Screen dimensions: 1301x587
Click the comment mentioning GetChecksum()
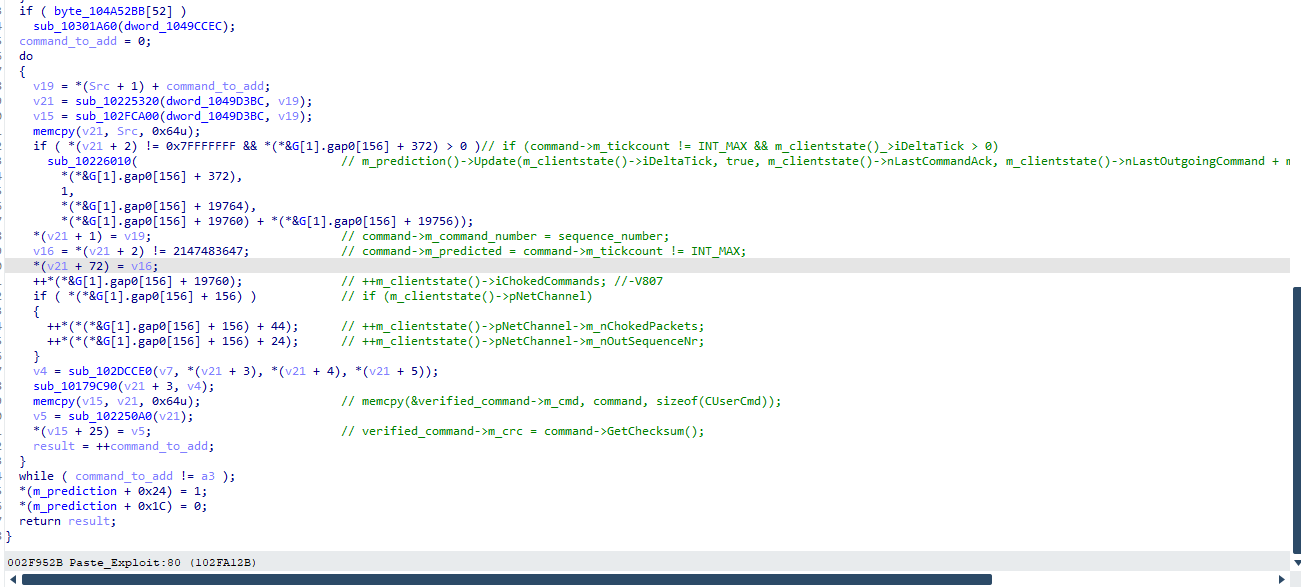523,431
